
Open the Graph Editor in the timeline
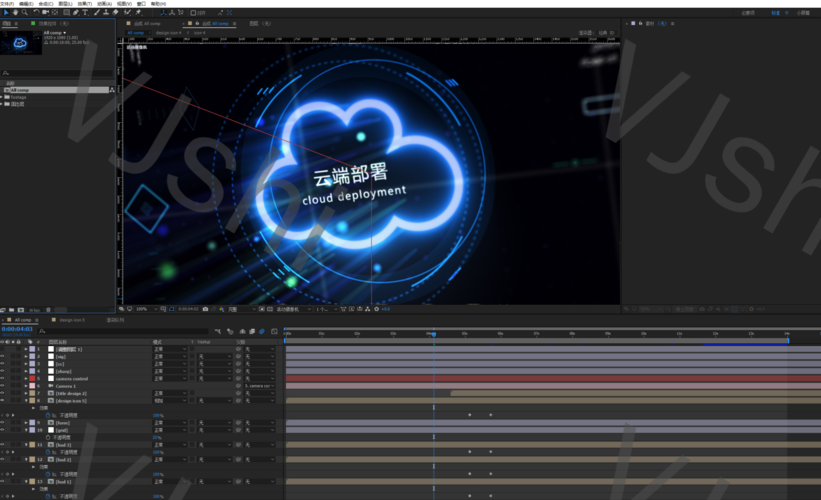[x=274, y=331]
